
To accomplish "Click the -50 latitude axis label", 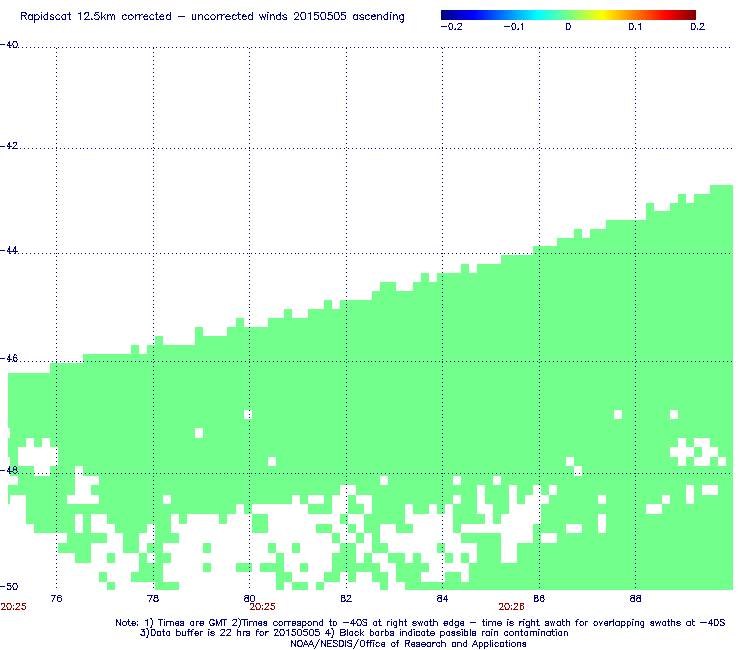I will pyautogui.click(x=9, y=587).
